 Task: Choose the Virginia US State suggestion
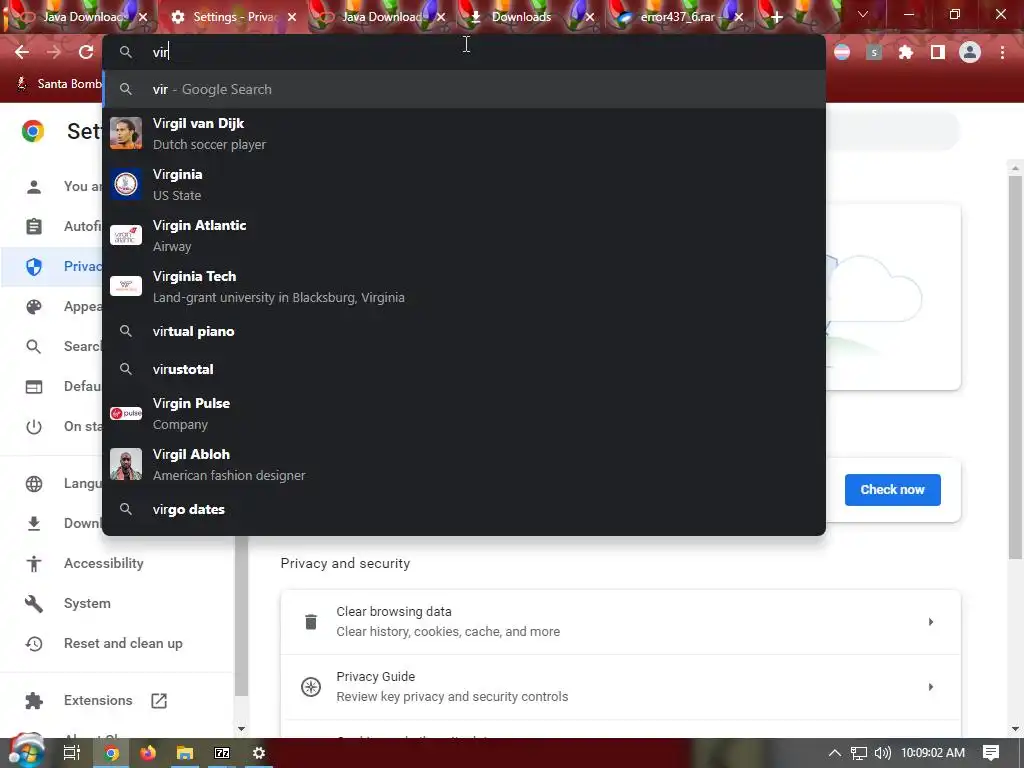464,184
